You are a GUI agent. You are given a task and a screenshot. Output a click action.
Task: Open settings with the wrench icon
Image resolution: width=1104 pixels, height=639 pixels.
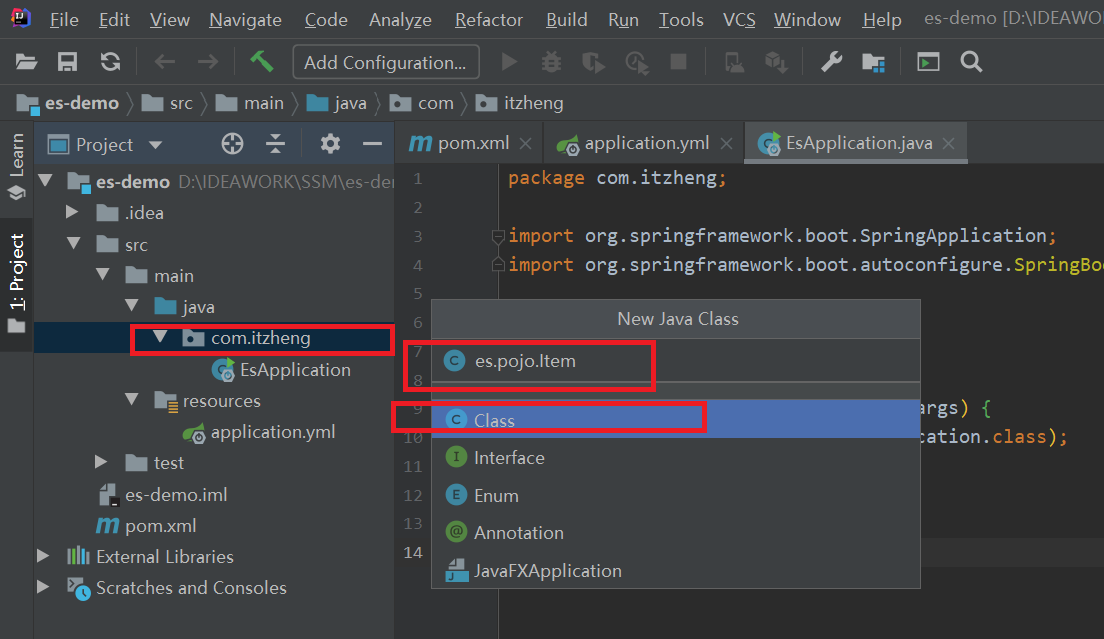point(832,62)
